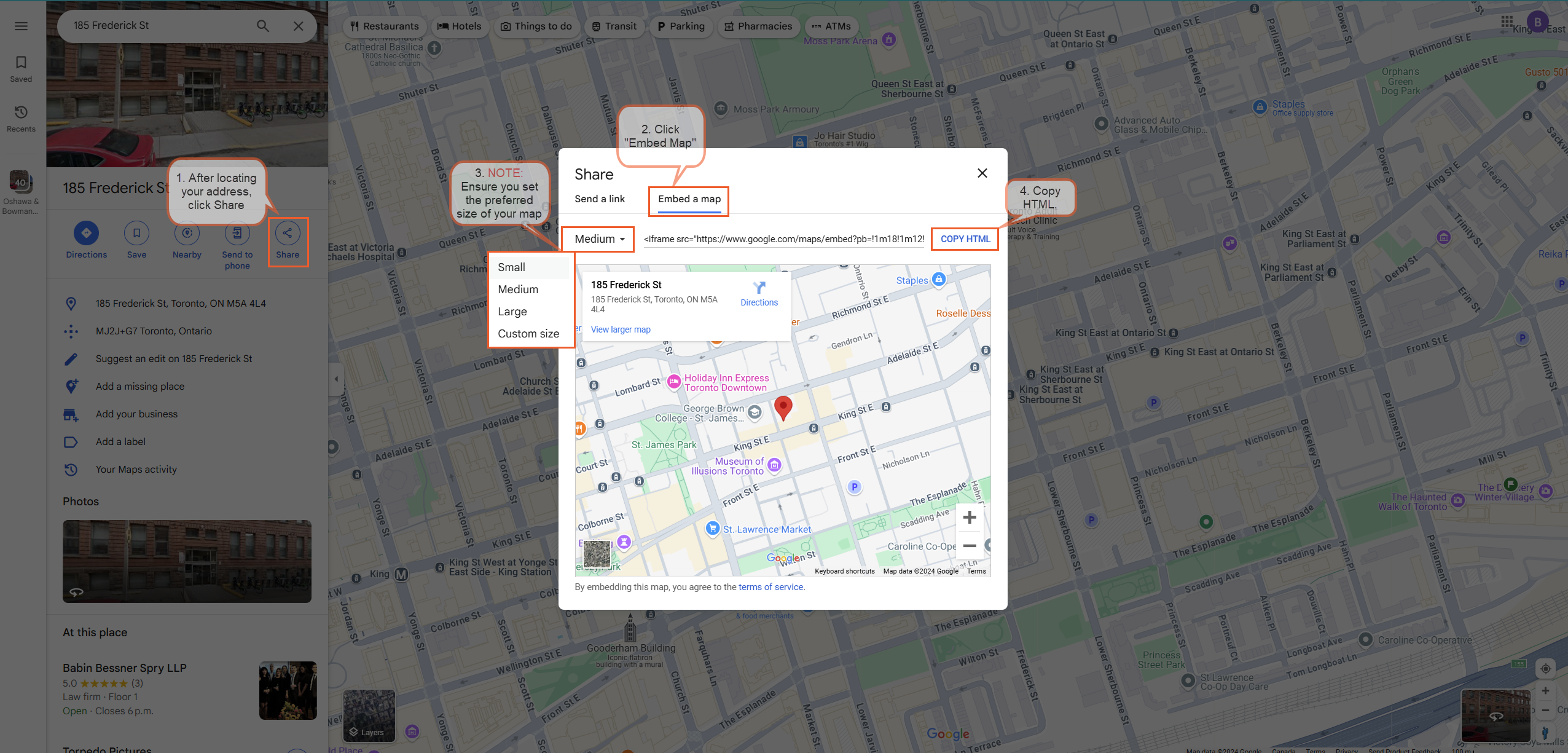Click Museum of Illusions Toronto marker

click(774, 465)
